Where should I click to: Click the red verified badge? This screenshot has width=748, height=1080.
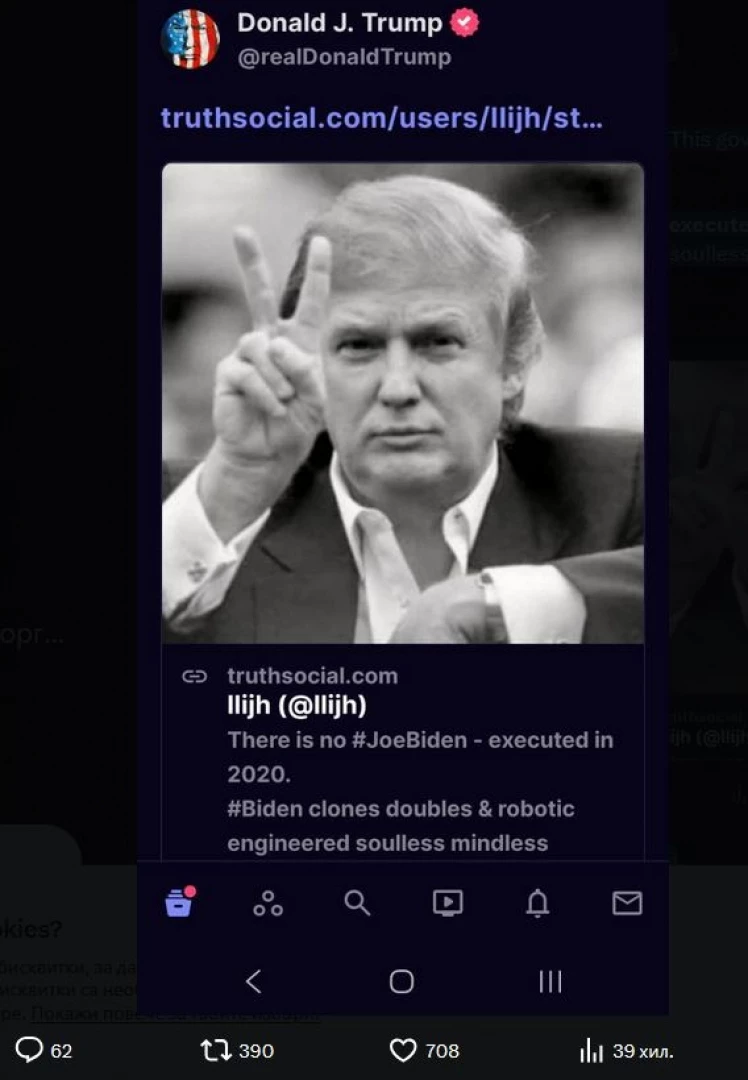[464, 23]
